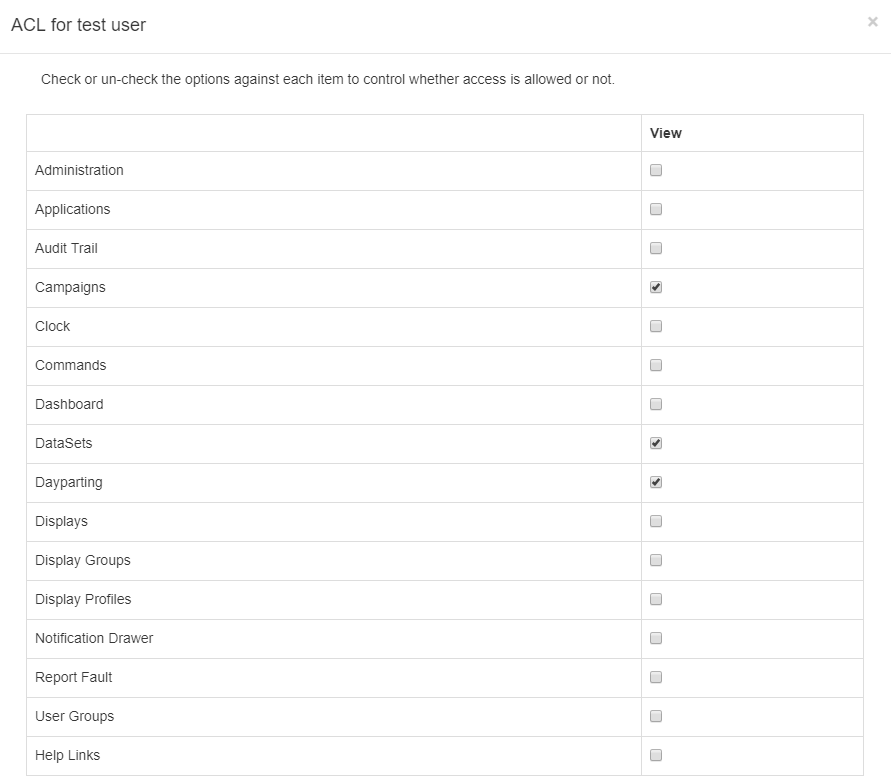
Task: Check the Commands View checkbox
Action: coord(656,365)
